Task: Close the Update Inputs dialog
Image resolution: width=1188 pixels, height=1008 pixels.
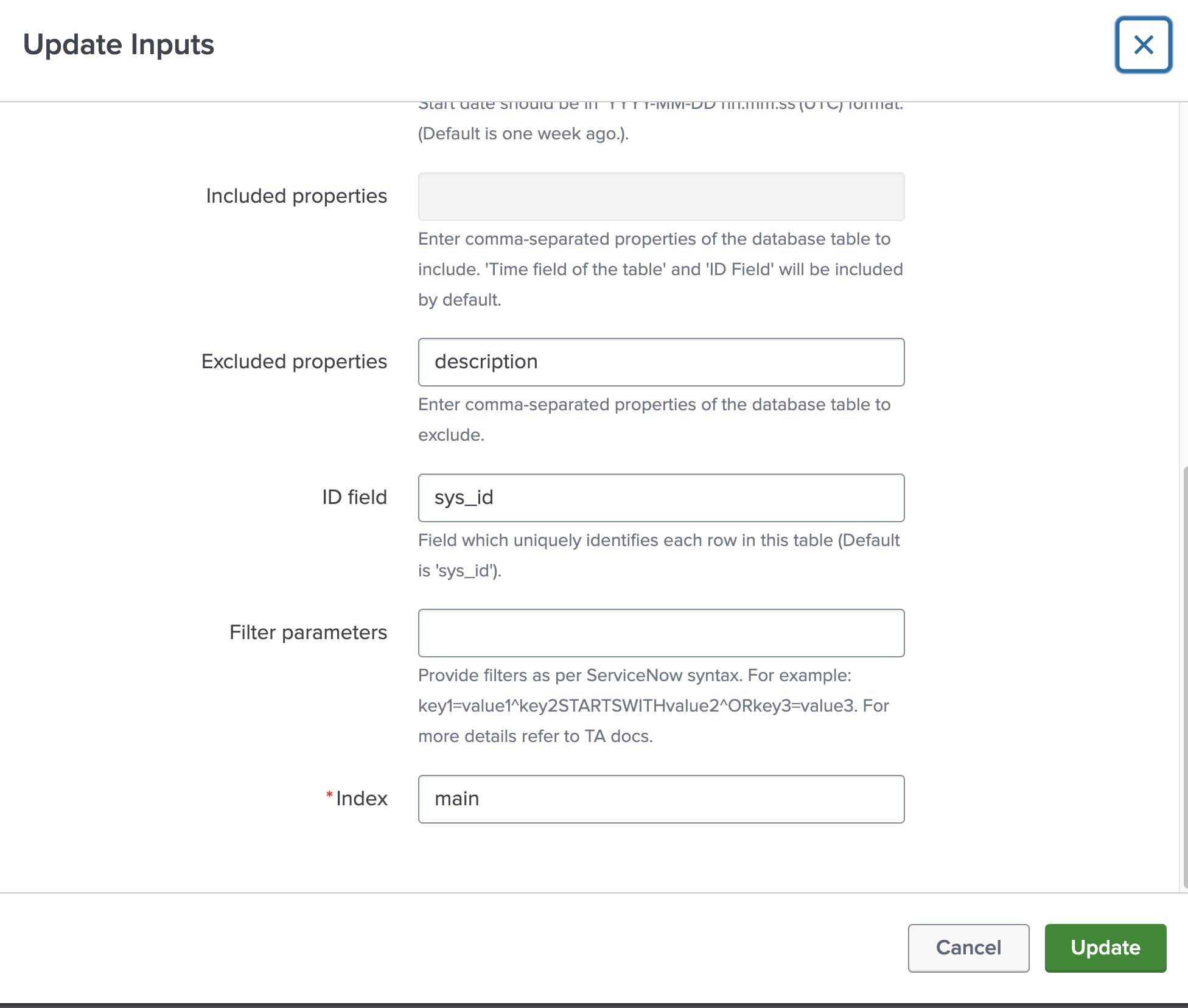Action: pyautogui.click(x=1143, y=45)
